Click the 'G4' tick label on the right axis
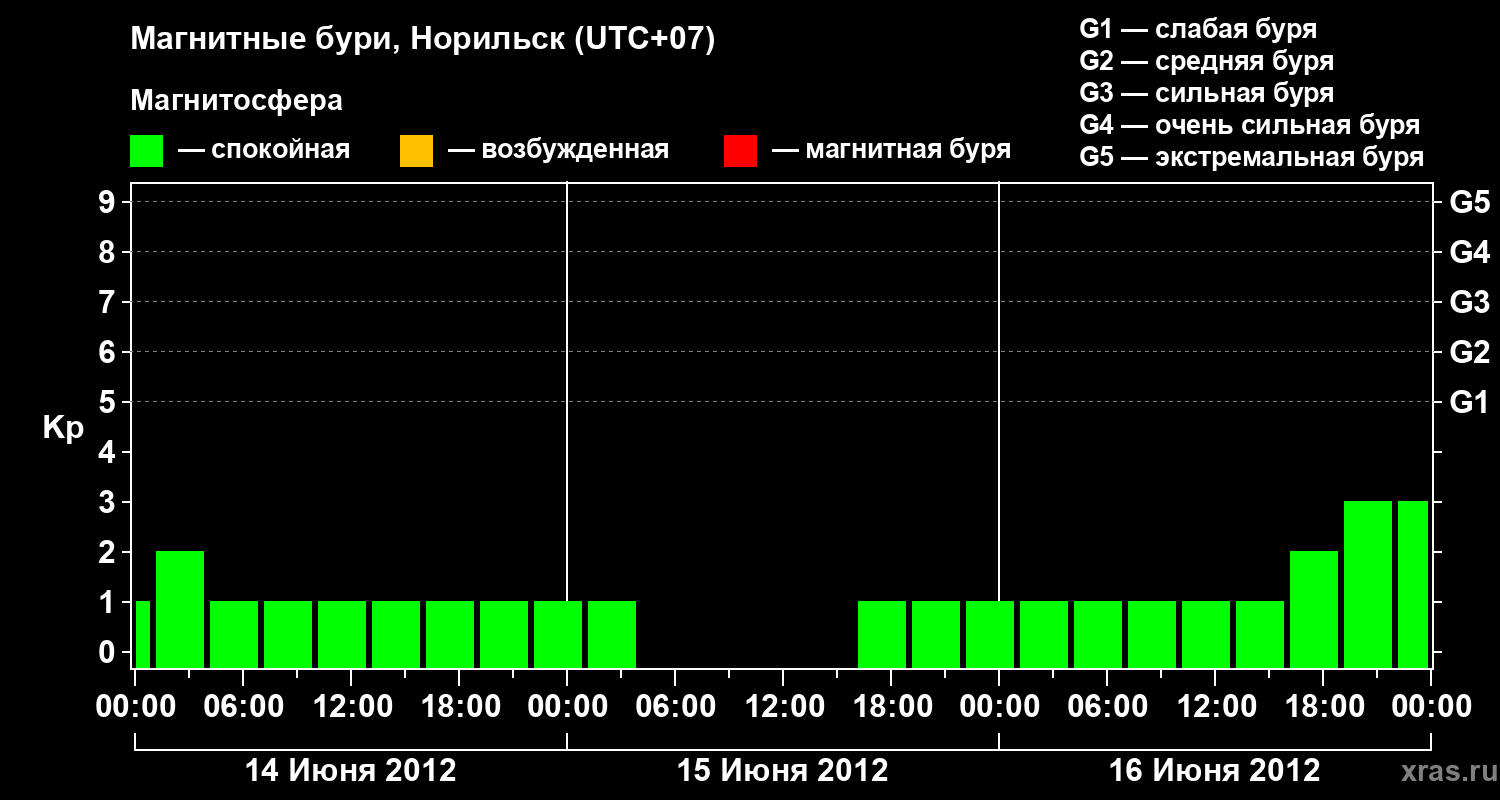Image resolution: width=1500 pixels, height=800 pixels. tap(1469, 253)
